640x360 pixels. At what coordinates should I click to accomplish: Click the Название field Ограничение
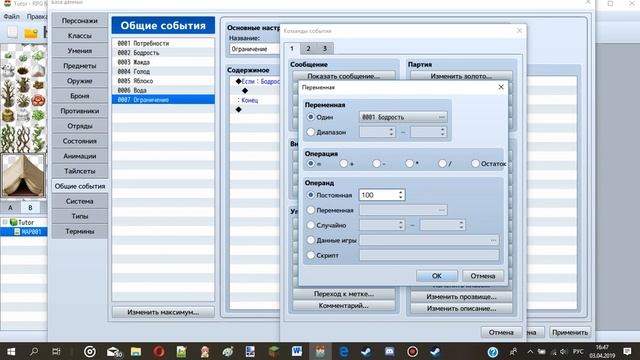(x=255, y=49)
